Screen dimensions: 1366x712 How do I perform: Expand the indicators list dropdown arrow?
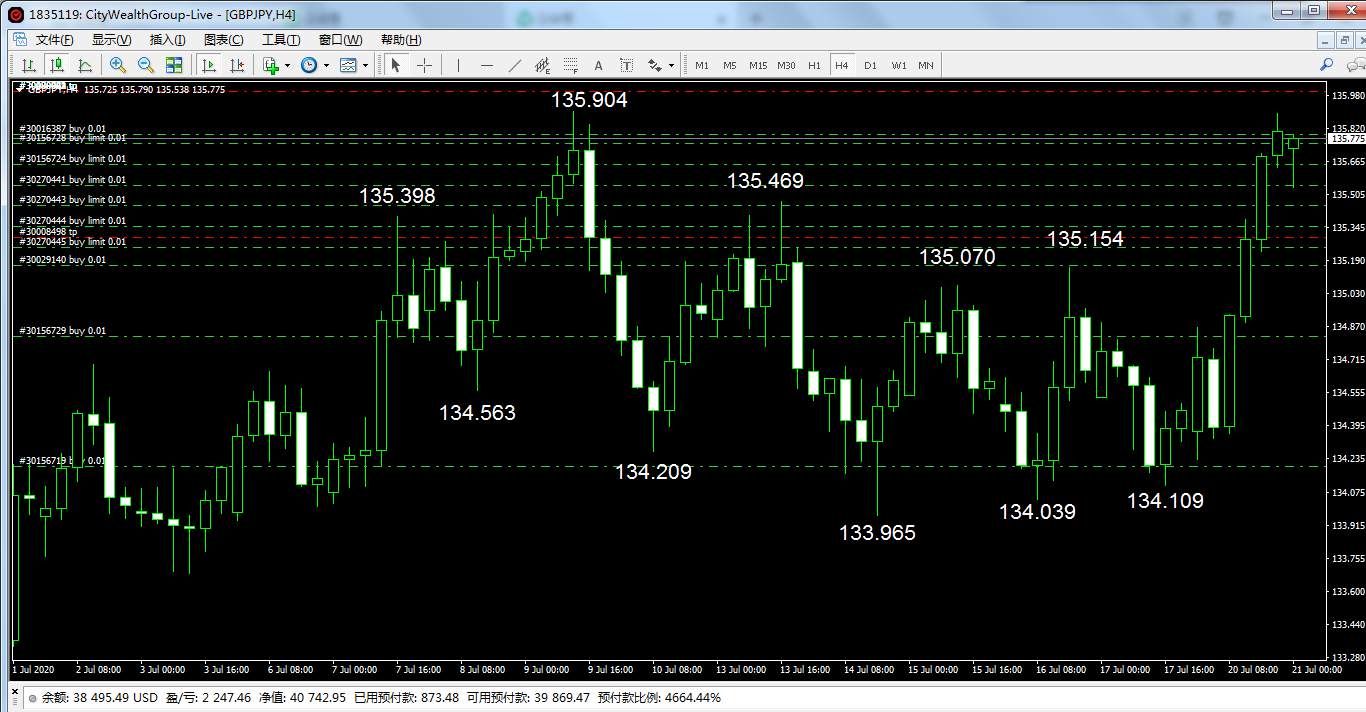coord(288,65)
